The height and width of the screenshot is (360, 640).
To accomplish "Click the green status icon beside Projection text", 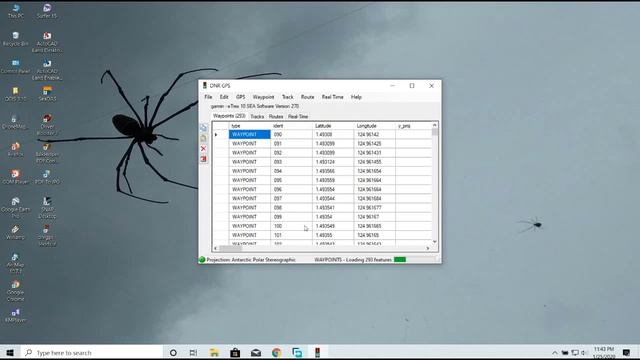I will 202,260.
